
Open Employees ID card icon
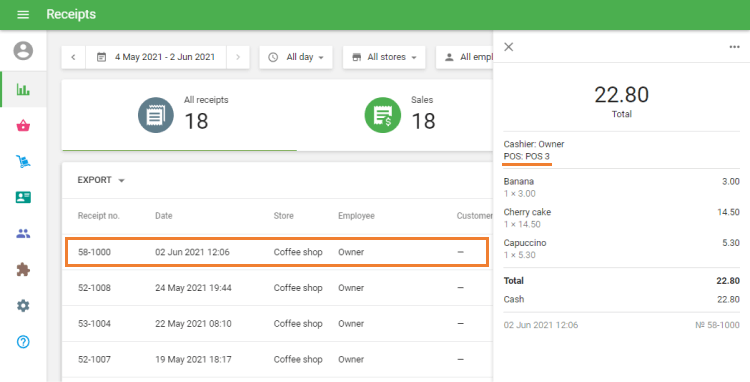23,197
